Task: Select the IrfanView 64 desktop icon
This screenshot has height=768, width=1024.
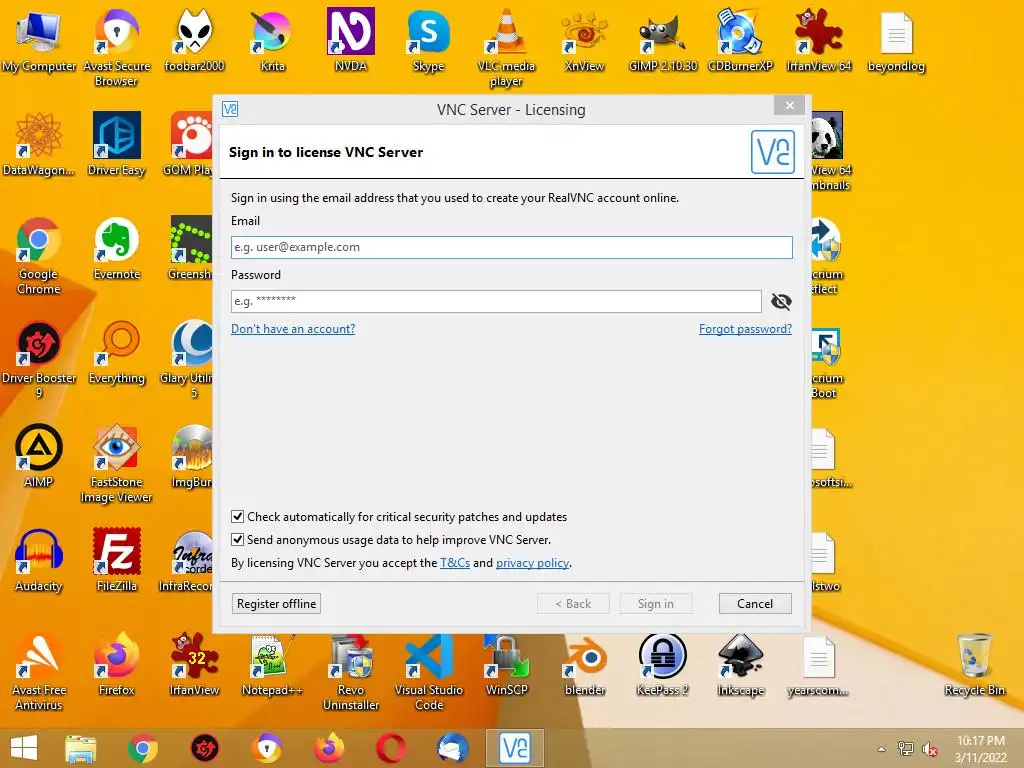Action: pyautogui.click(x=818, y=40)
